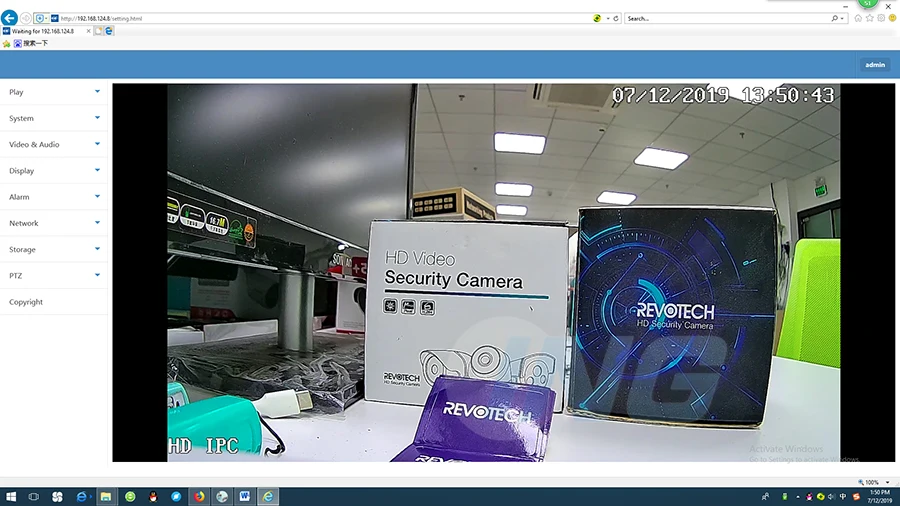Screen dimensions: 900x506
Task: Switch to active Internet Explorer window in taskbar
Action: pos(268,497)
